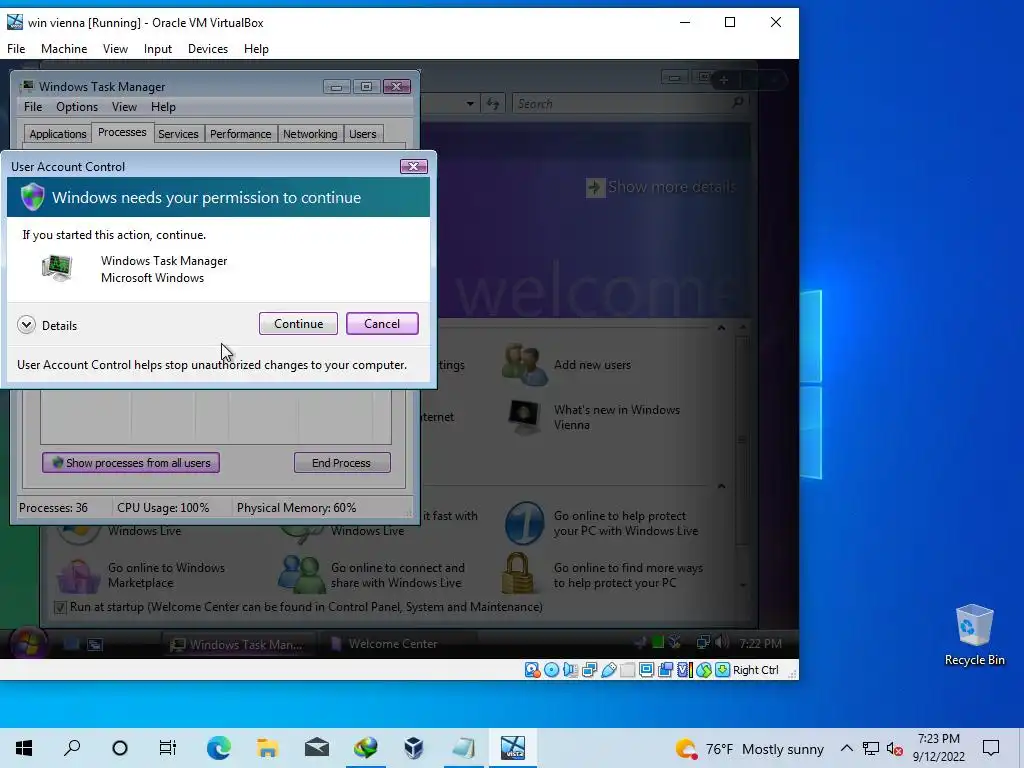Click Go online to help protect your PC with Windows Live
This screenshot has height=768, width=1024.
tap(626, 523)
